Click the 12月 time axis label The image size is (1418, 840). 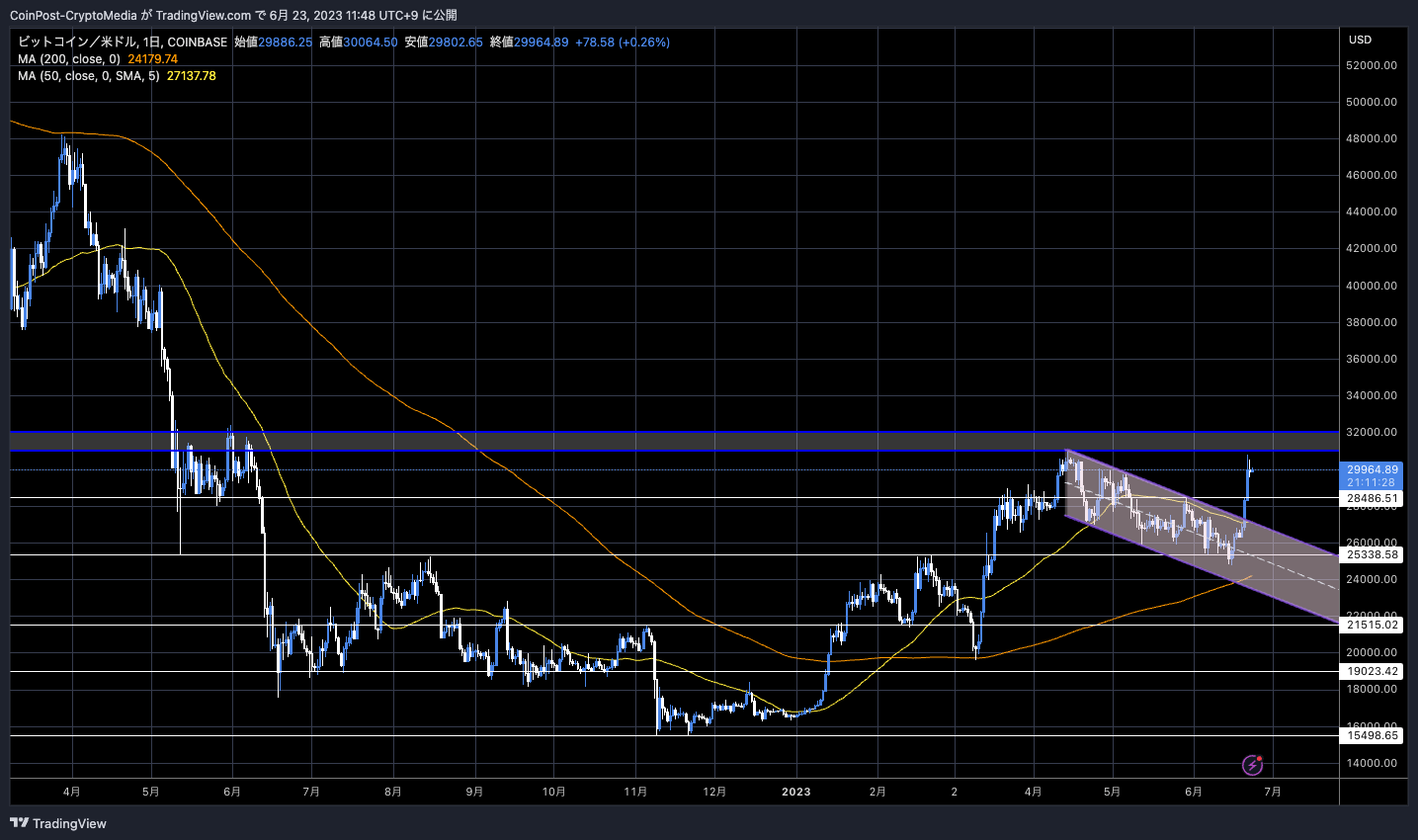(714, 792)
